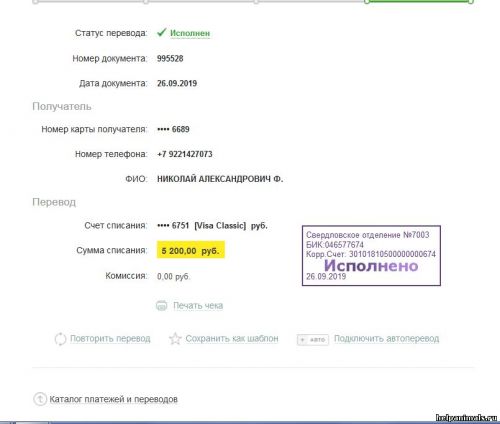Click the yellow highlighted 5 200,00 руб. amount

191,250
